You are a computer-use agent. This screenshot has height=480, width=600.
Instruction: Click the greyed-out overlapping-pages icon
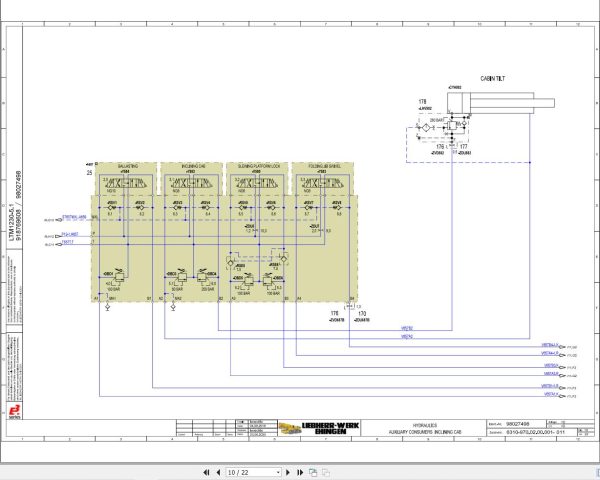[326, 472]
